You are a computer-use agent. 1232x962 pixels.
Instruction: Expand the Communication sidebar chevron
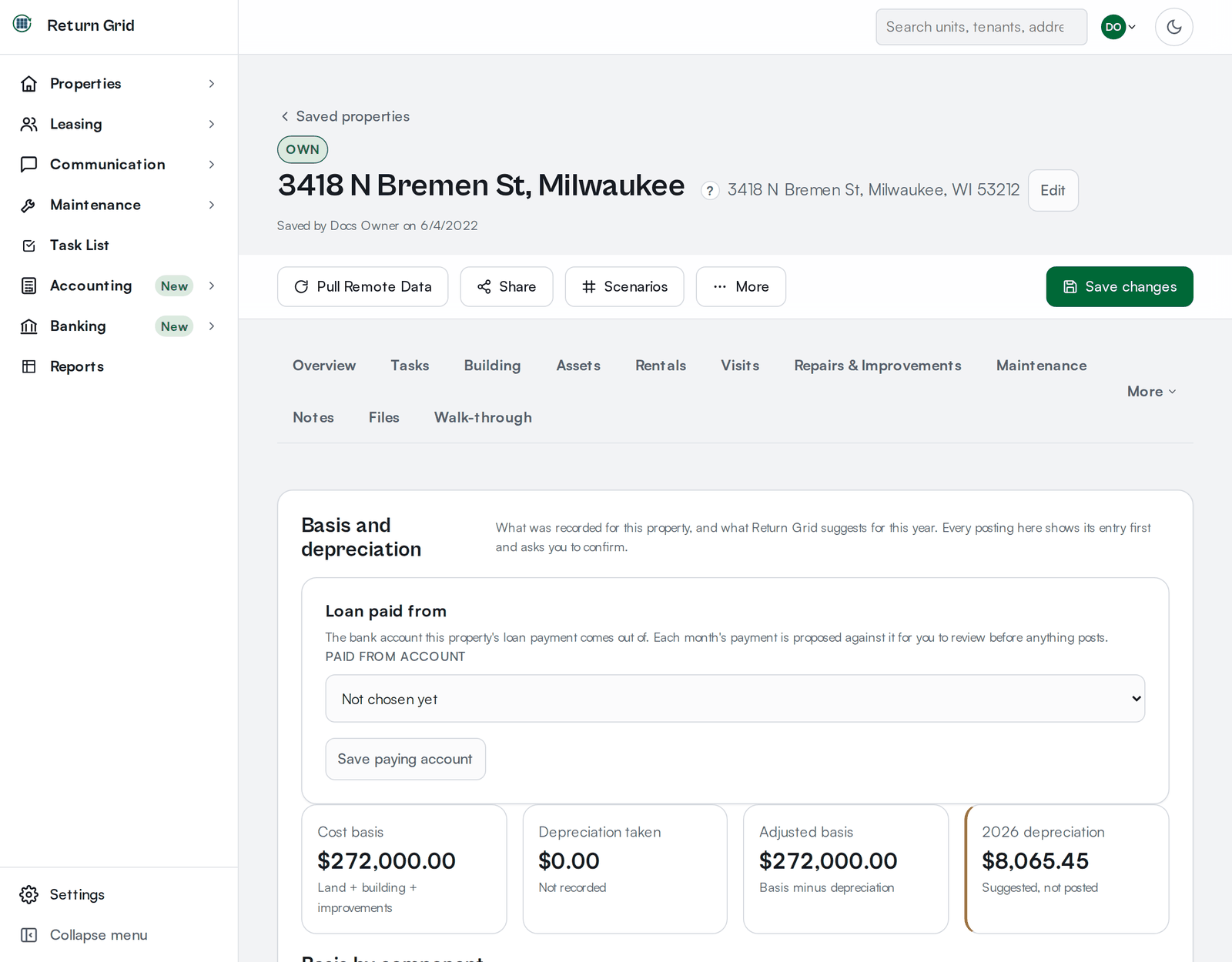[x=212, y=165]
